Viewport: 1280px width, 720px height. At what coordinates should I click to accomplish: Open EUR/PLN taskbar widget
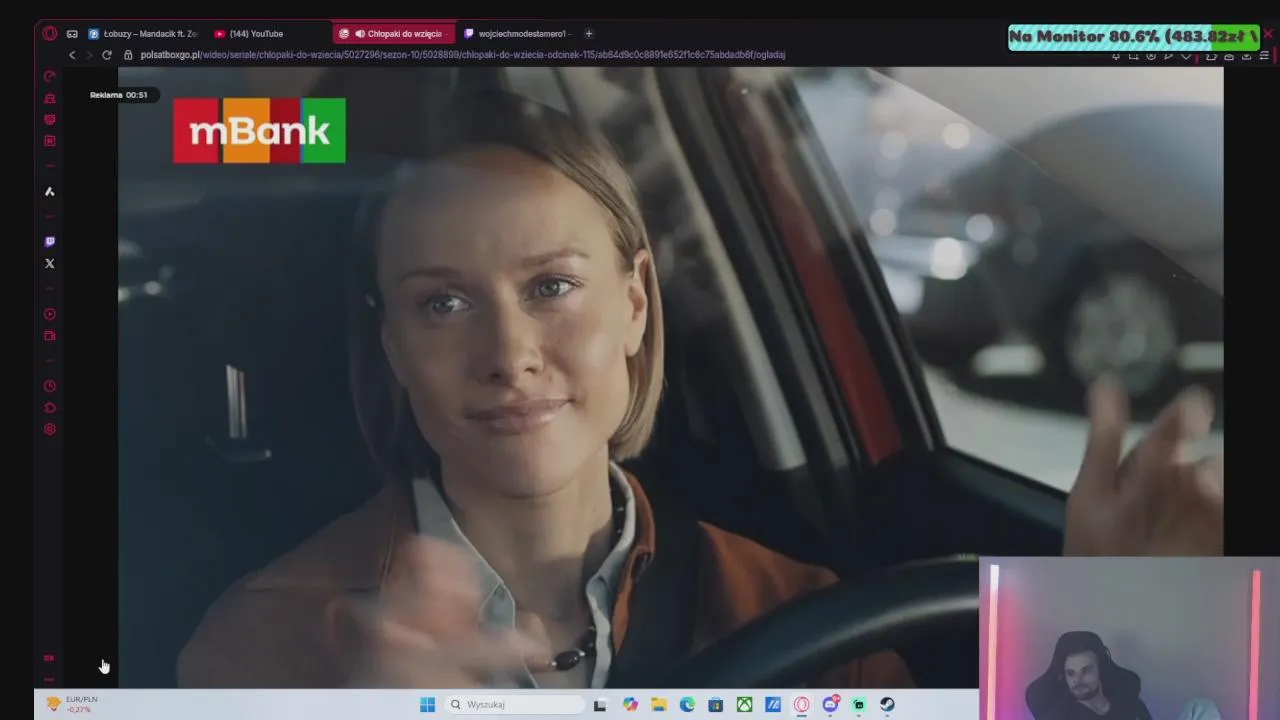(x=72, y=704)
